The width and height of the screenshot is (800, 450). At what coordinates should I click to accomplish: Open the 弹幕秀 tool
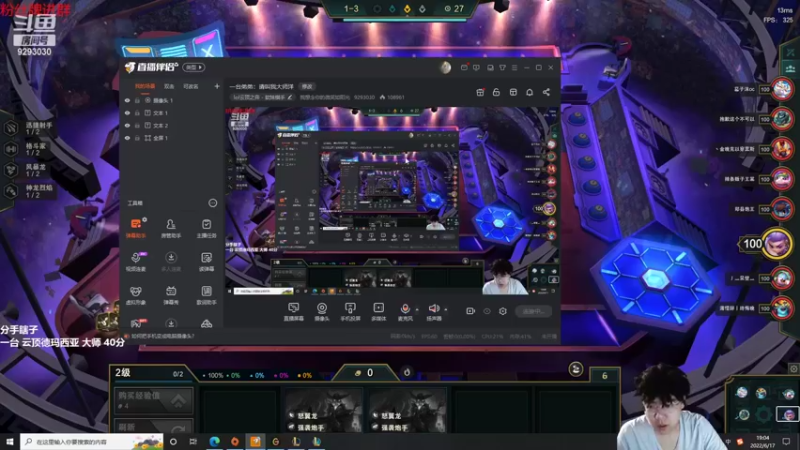(171, 295)
